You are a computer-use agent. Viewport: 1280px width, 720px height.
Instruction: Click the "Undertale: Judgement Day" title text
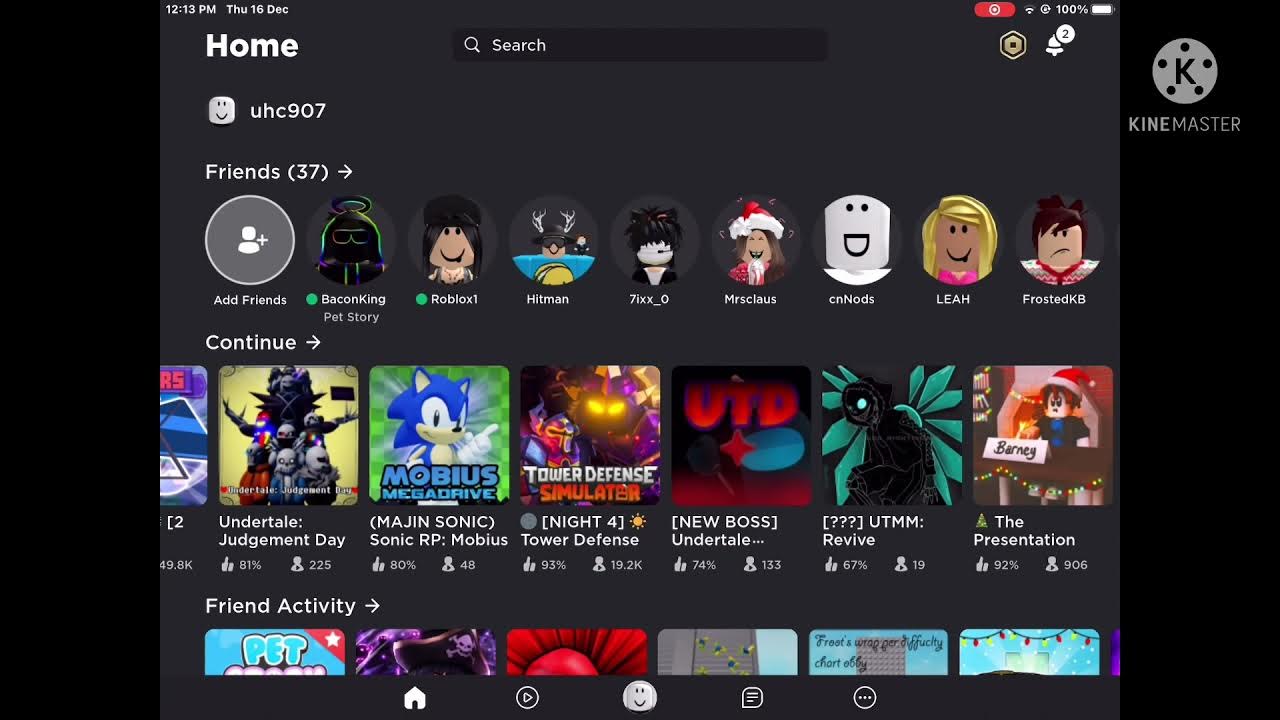pos(282,531)
